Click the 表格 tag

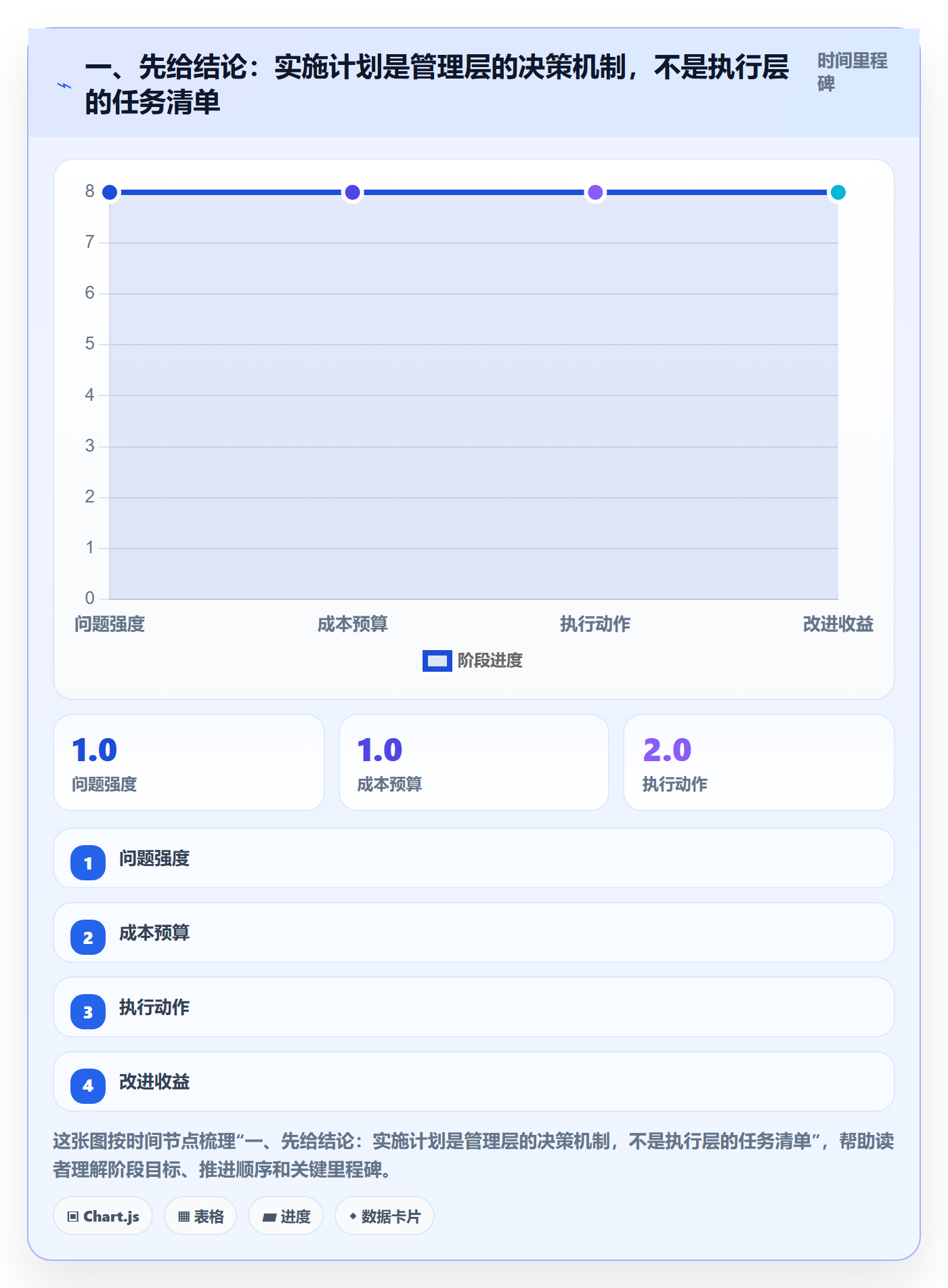pyautogui.click(x=200, y=1216)
